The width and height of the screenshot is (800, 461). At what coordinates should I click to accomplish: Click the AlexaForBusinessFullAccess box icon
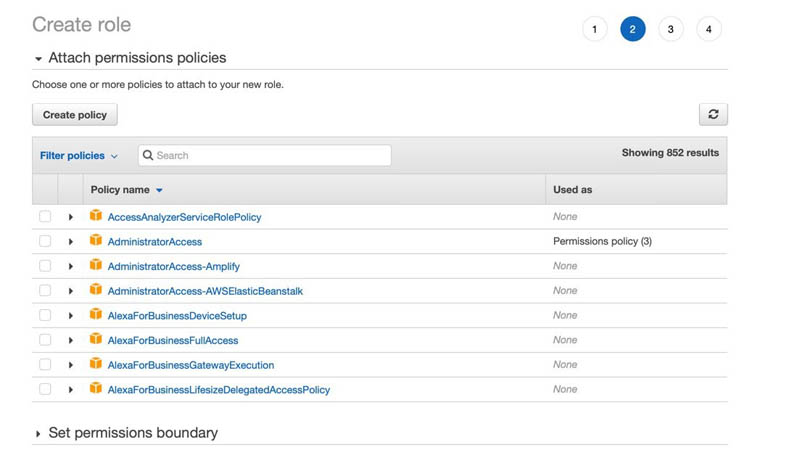click(95, 339)
